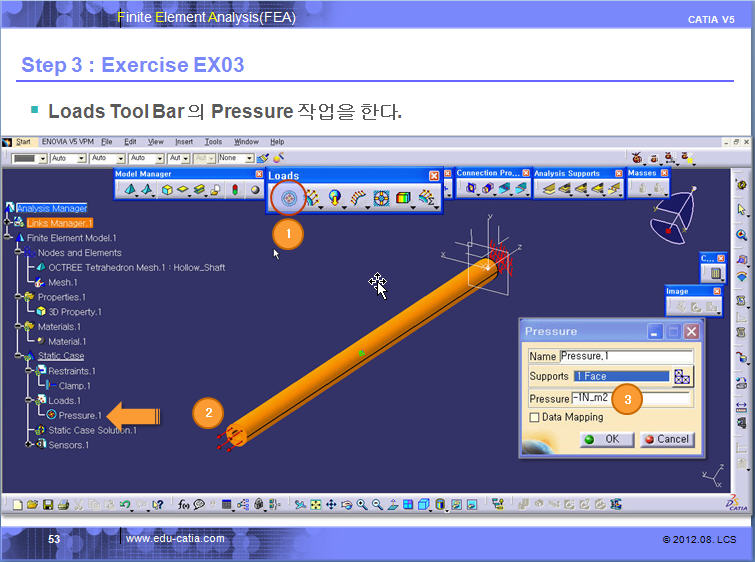The width and height of the screenshot is (755, 562).
Task: Select Pressure.1 in the specification tree
Action: [x=80, y=415]
